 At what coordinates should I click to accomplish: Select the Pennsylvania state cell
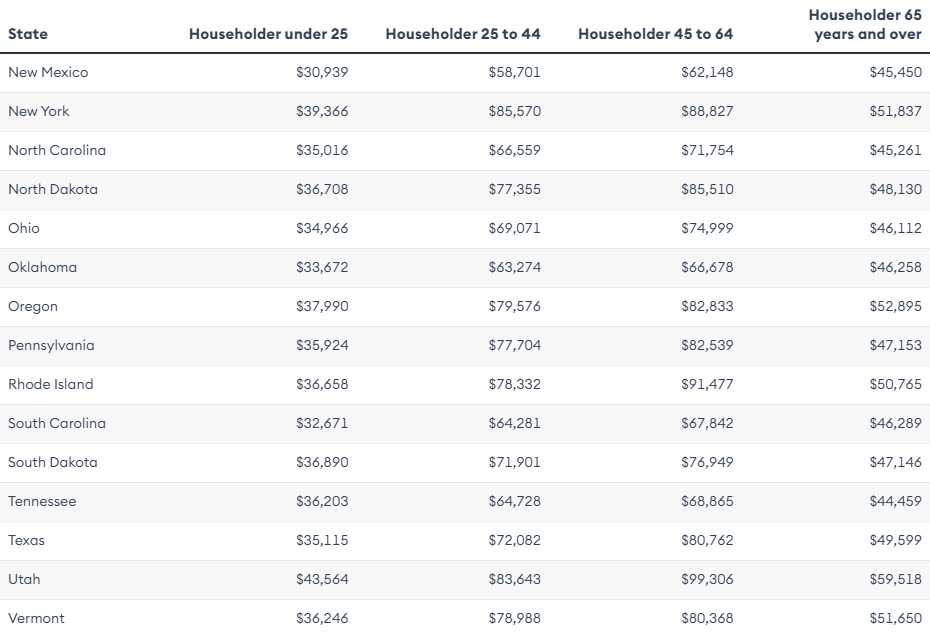[x=51, y=345]
